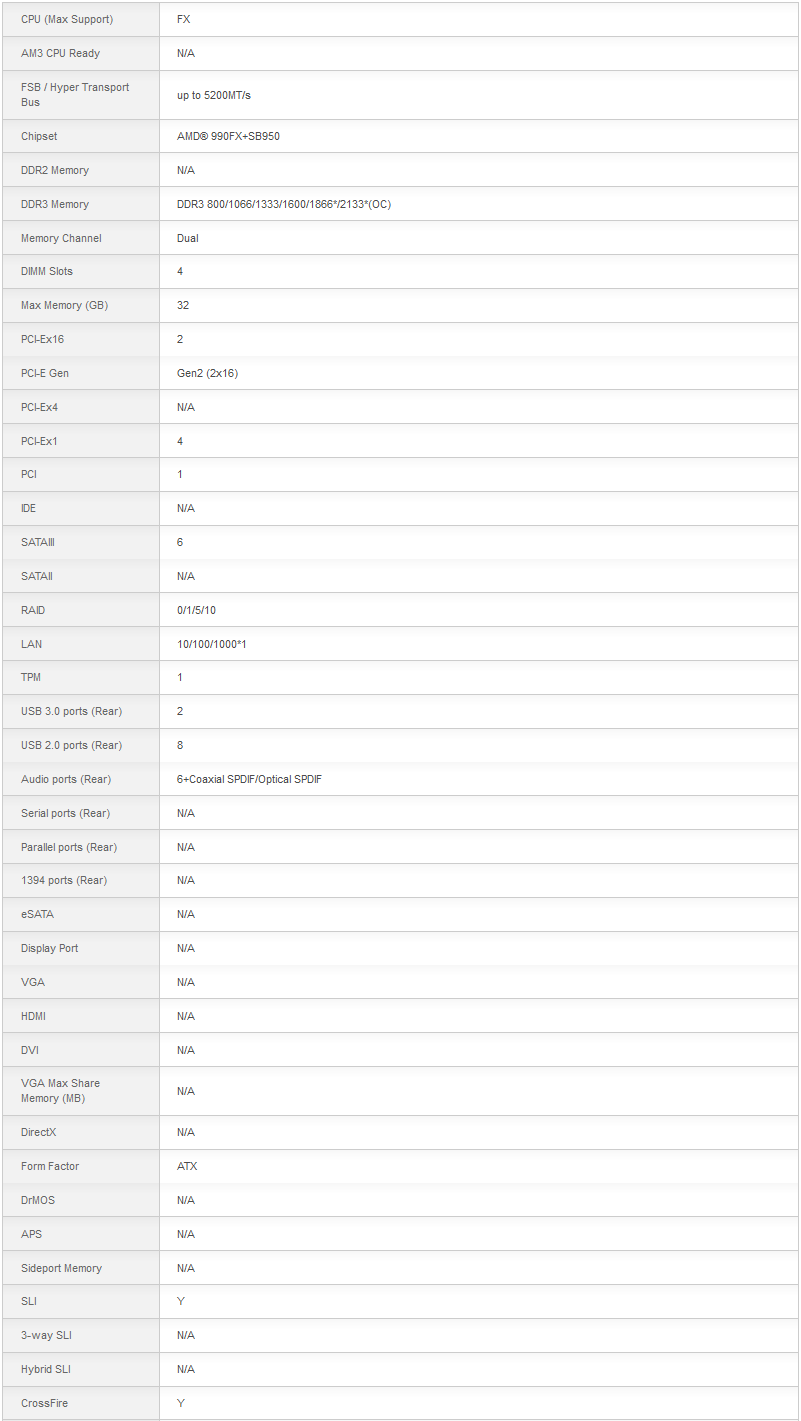Click the 'SATAIII' row label
This screenshot has height=1421, width=801.
tap(37, 542)
